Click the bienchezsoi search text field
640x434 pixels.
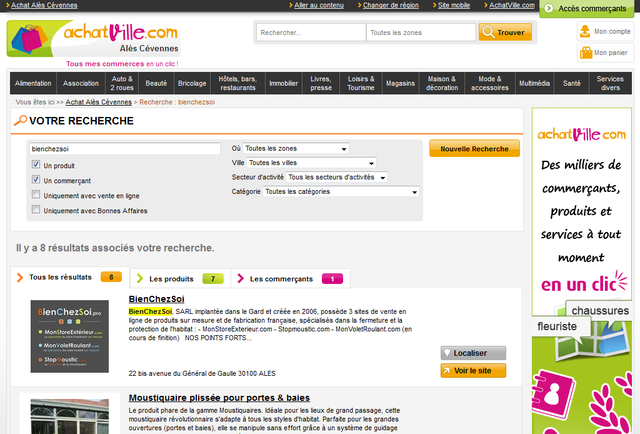(125, 149)
